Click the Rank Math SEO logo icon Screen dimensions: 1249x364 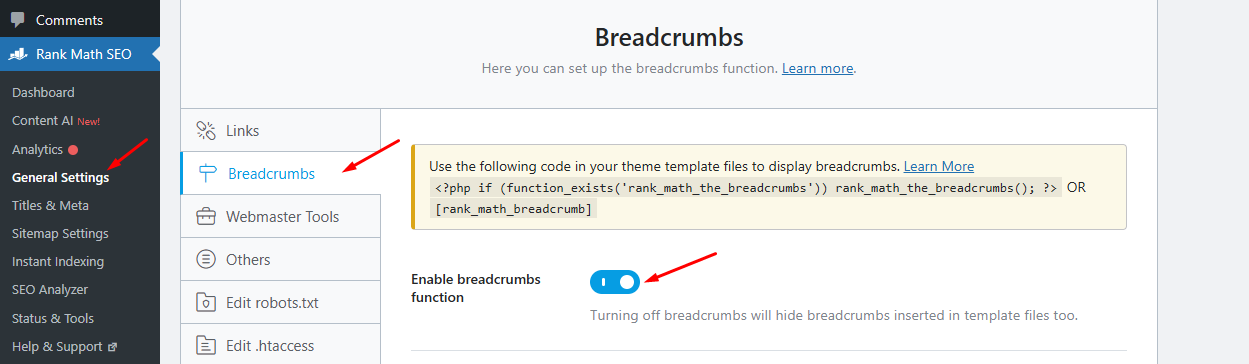(19, 54)
